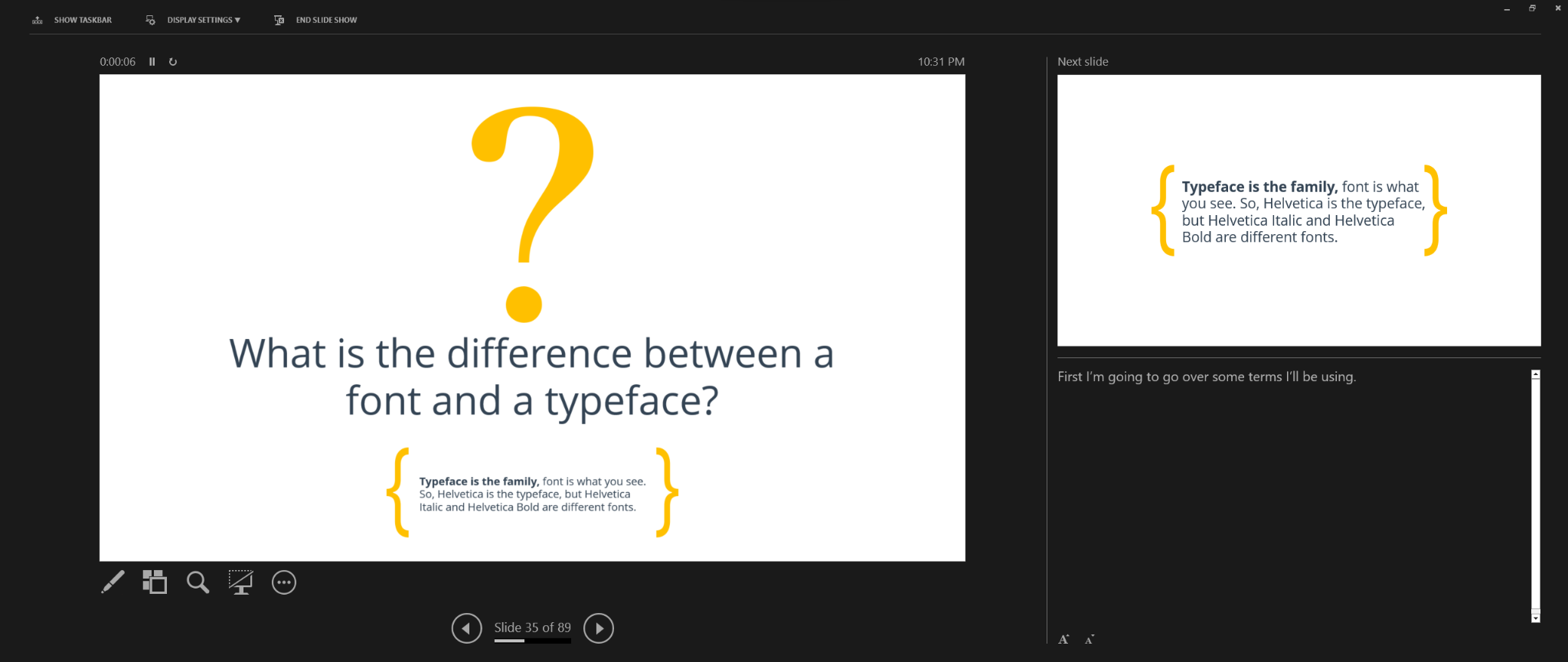Click the speaker notes text
The image size is (1568, 662).
pos(1207,377)
